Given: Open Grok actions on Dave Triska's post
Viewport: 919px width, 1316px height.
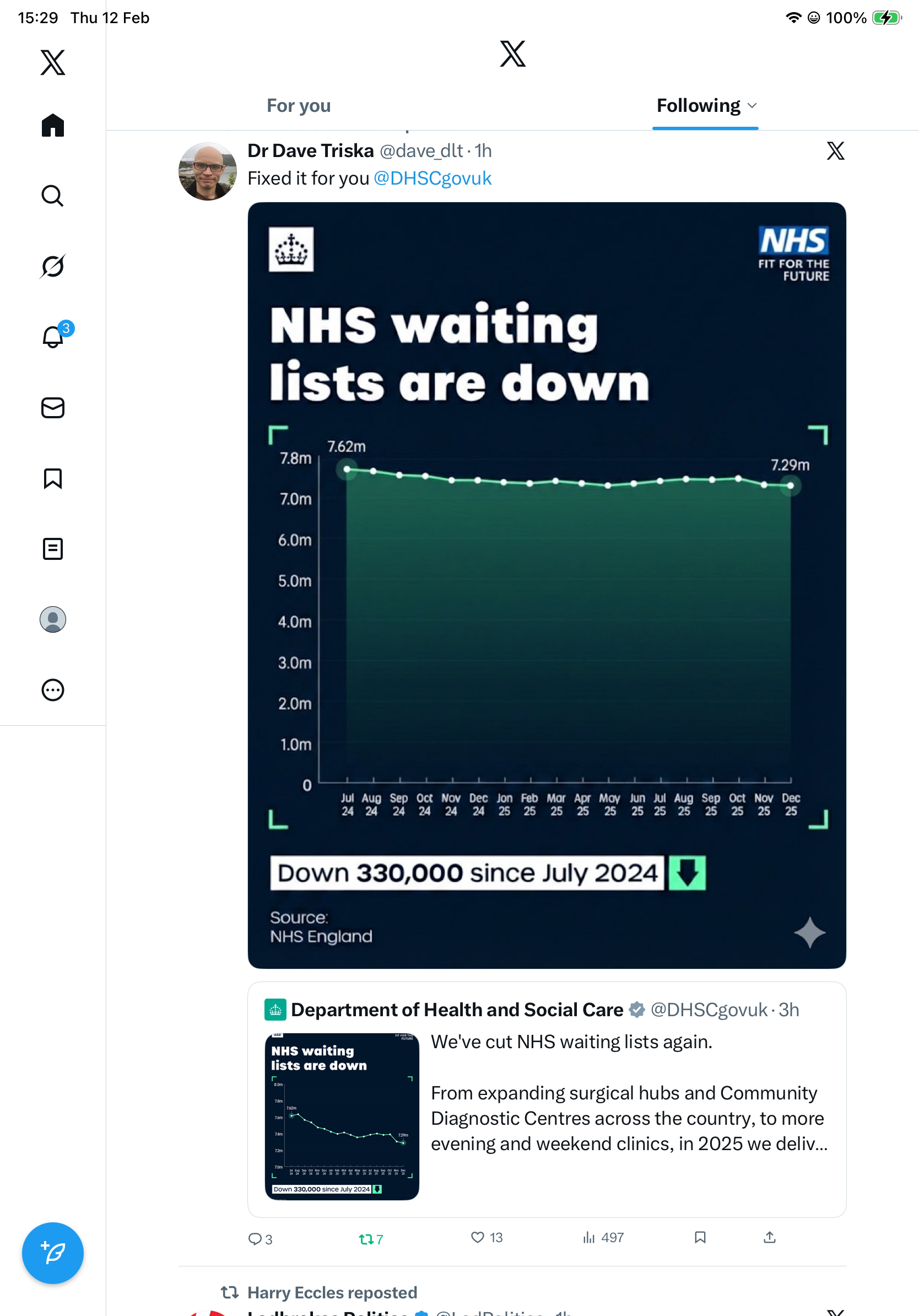Looking at the screenshot, I should pos(835,151).
